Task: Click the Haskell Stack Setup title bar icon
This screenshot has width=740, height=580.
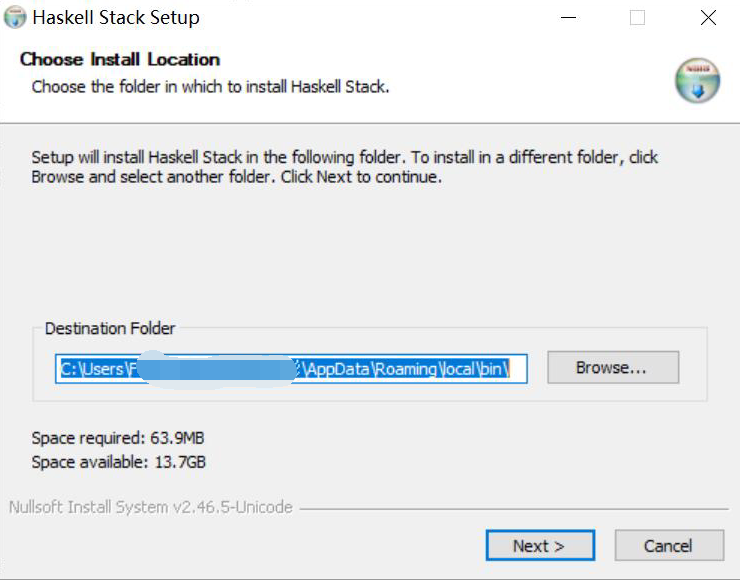Action: [x=15, y=18]
